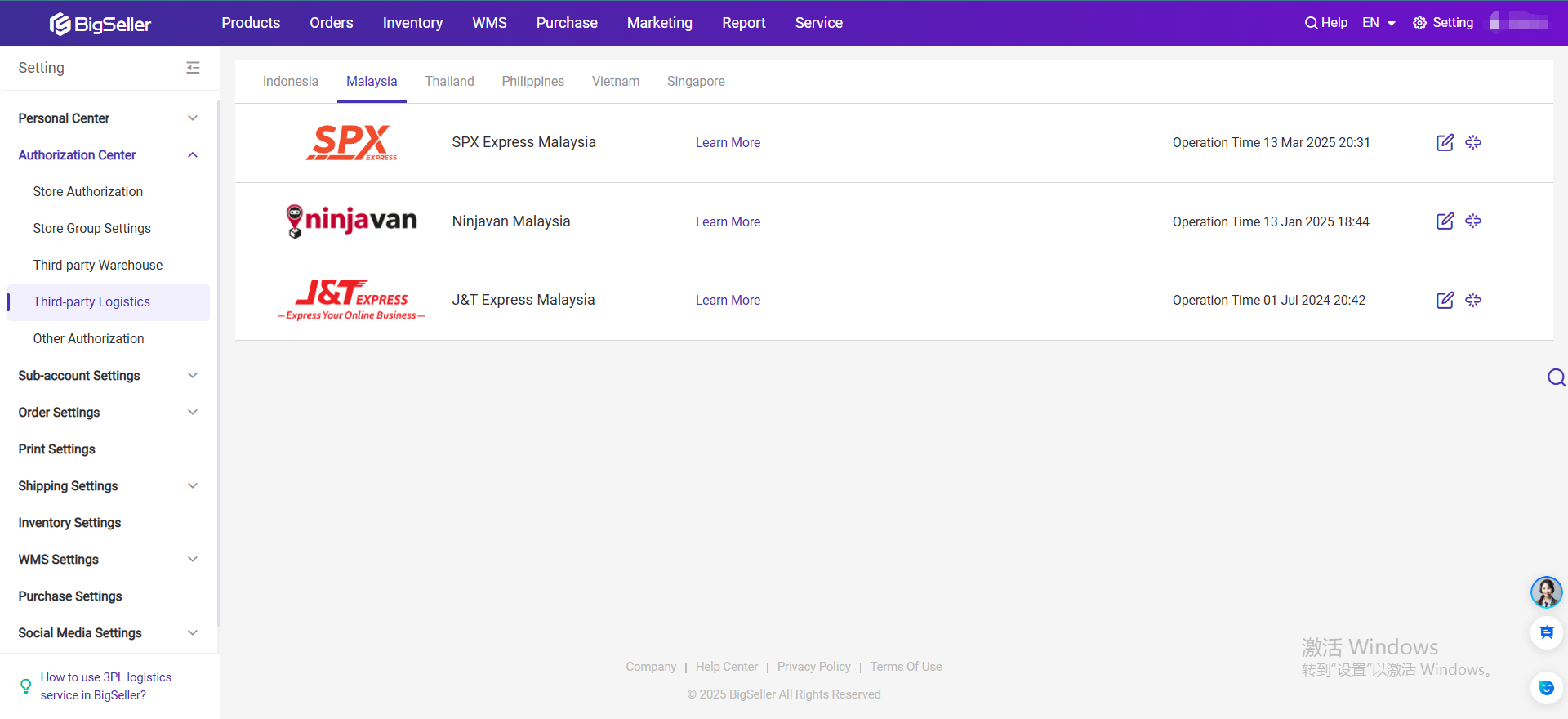This screenshot has height=719, width=1568.
Task: Collapse the Authorization Center section
Action: (x=193, y=155)
